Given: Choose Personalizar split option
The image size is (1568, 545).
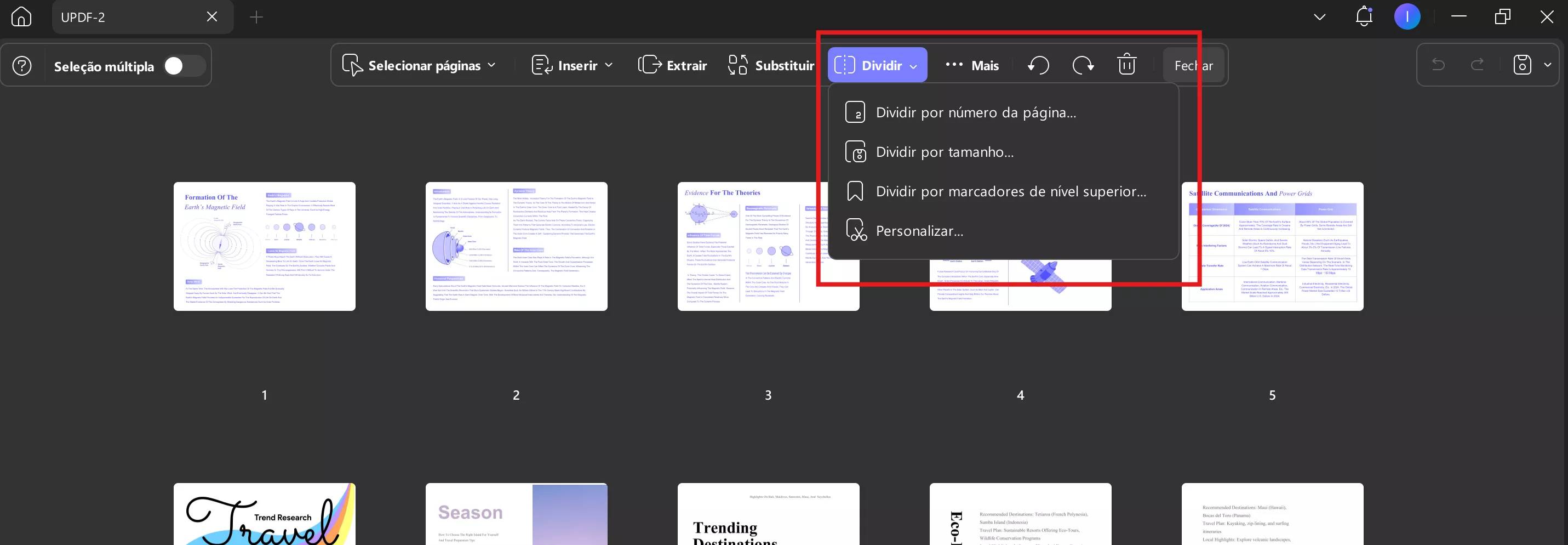Looking at the screenshot, I should coord(1003,231).
